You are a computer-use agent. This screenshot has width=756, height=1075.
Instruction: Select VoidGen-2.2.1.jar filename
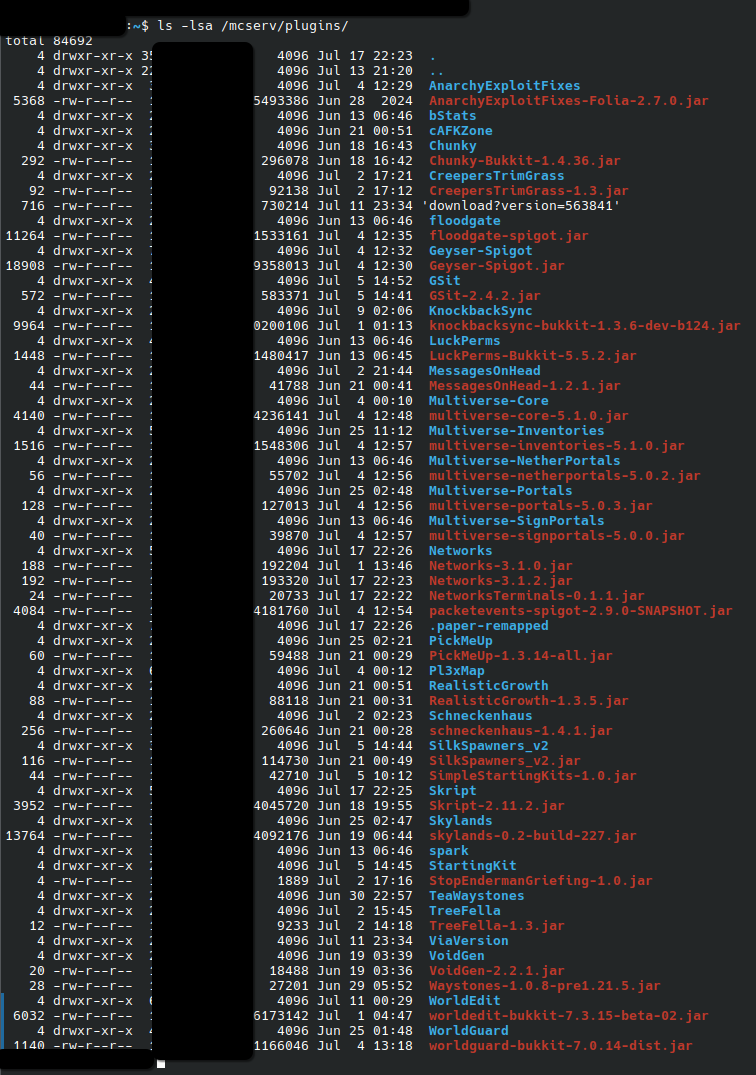click(497, 971)
